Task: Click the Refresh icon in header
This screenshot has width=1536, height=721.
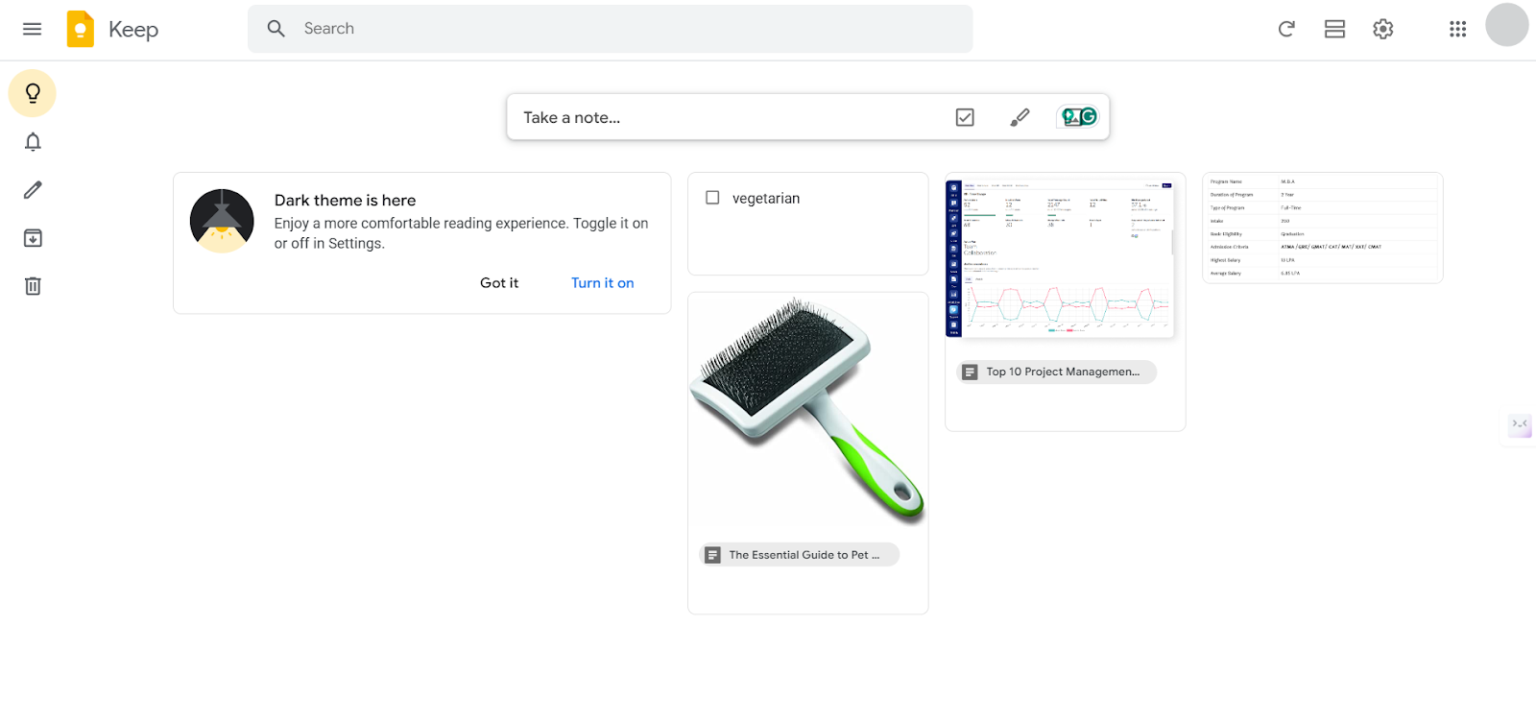Action: coord(1286,29)
